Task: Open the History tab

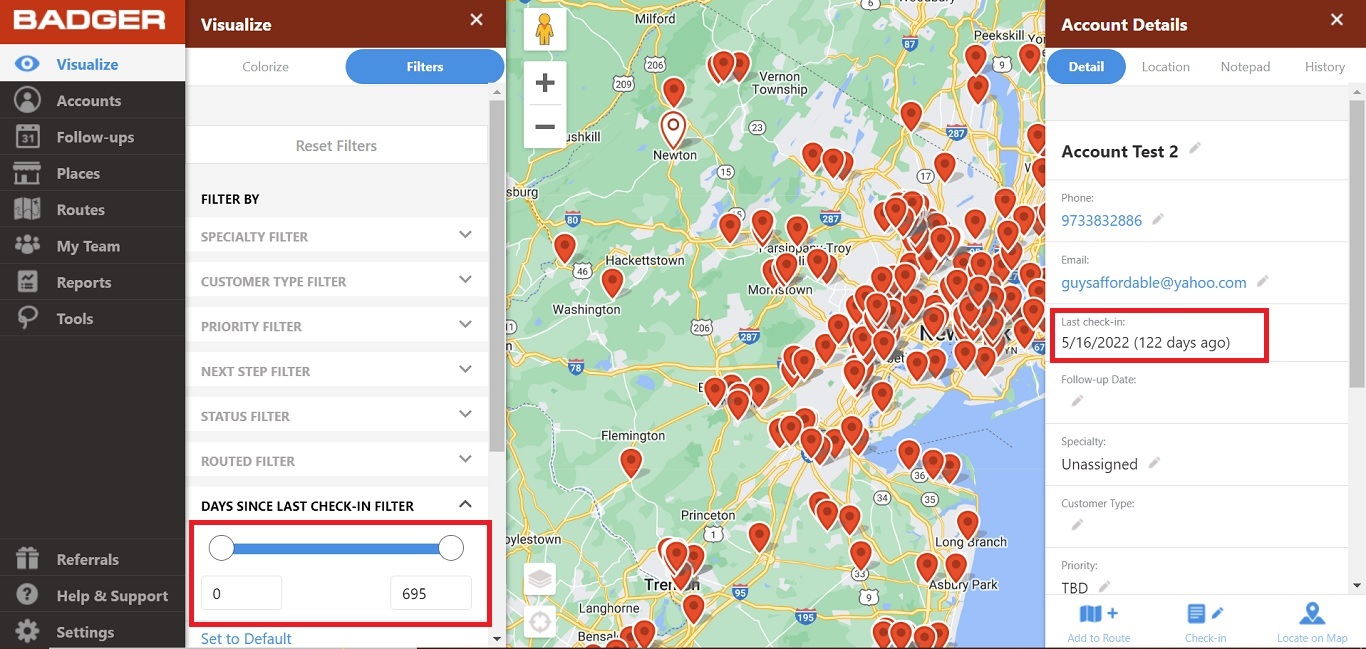Action: tap(1325, 67)
